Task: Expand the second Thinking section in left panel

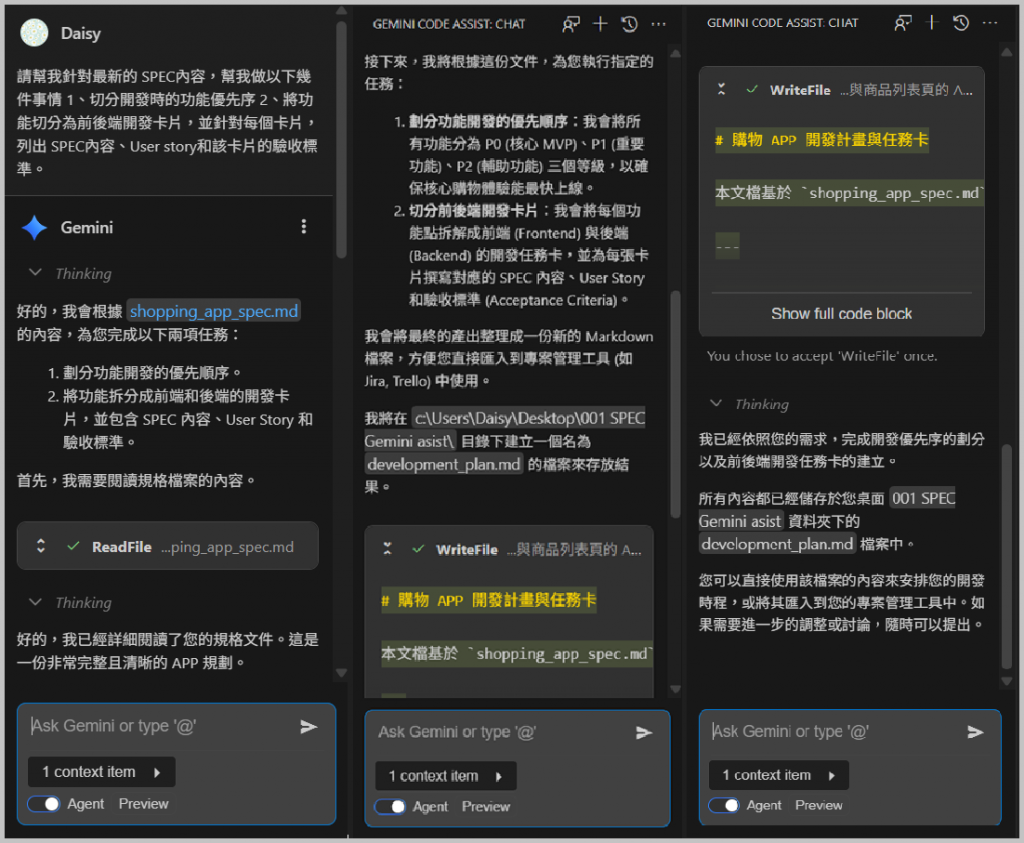Action: tap(35, 602)
